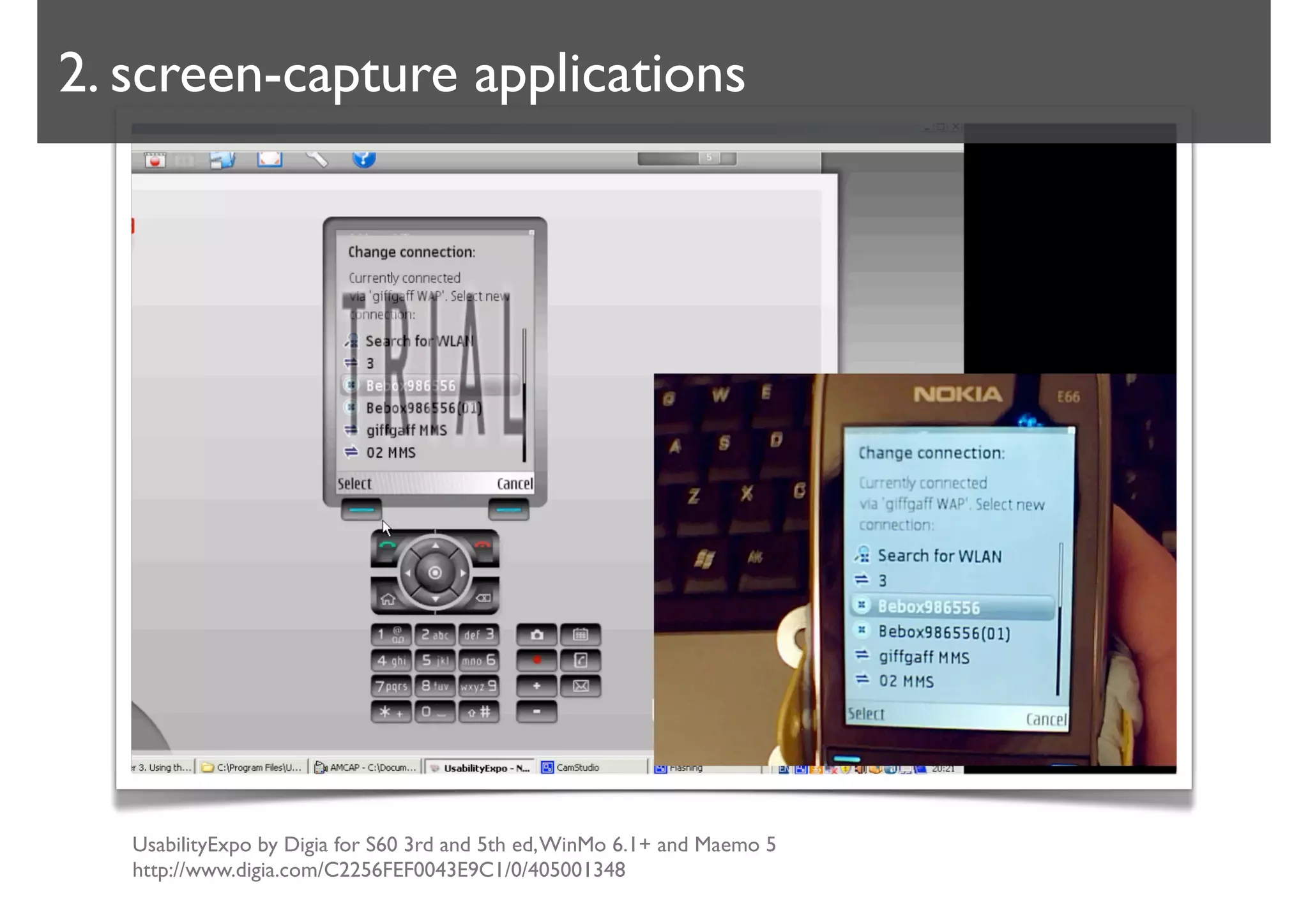
Task: Click the volume minus key
Action: [536, 711]
